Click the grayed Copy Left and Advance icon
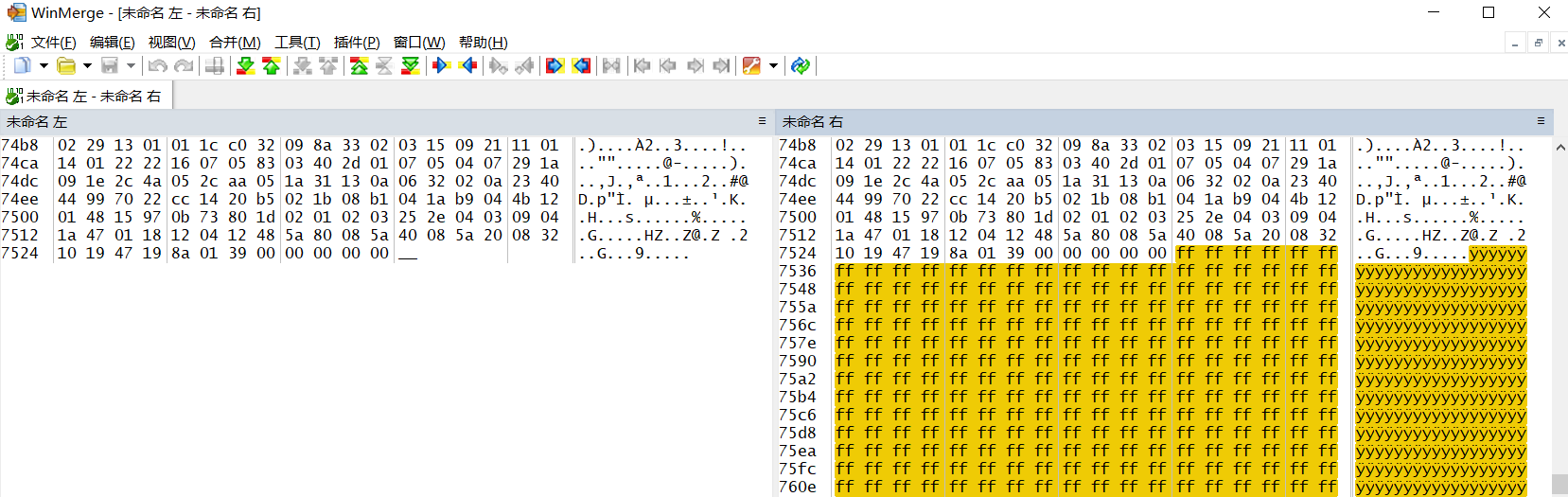Image resolution: width=1568 pixels, height=497 pixels. pos(524,65)
